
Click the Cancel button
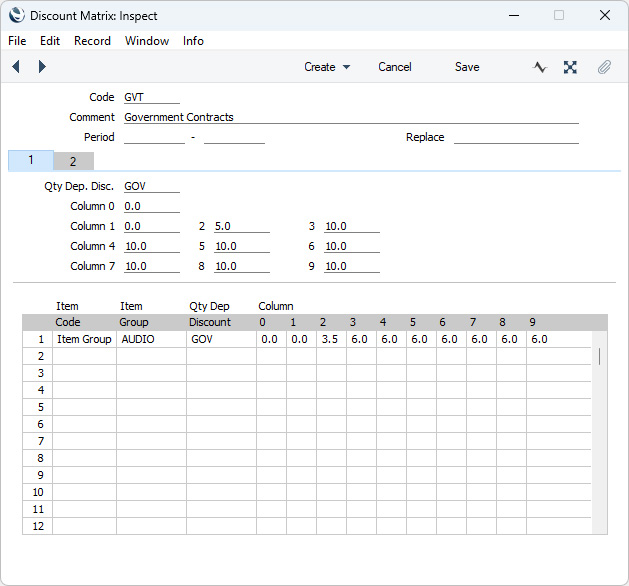(395, 67)
